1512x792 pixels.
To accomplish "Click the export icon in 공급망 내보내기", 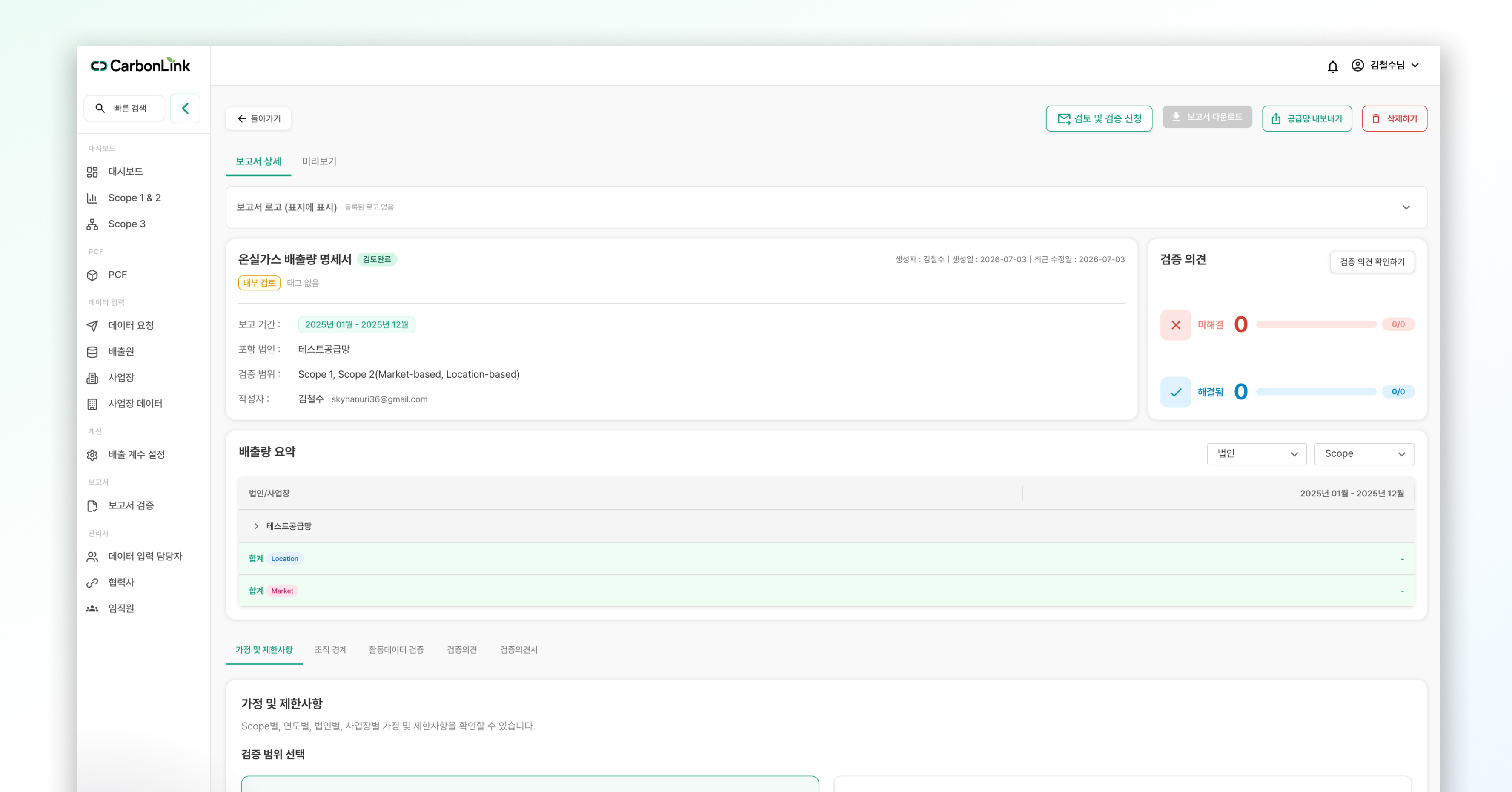I will click(1276, 119).
